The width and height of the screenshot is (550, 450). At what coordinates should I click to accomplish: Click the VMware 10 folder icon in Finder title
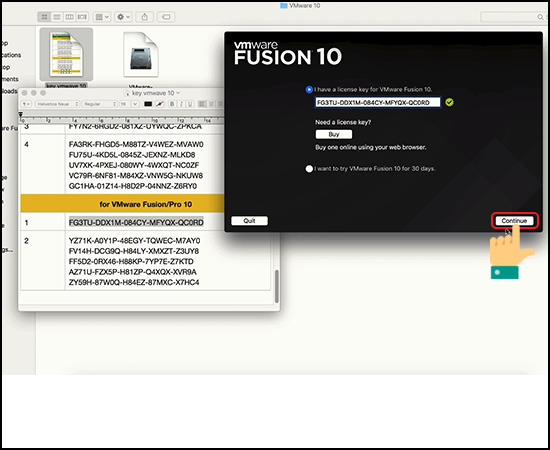point(284,5)
